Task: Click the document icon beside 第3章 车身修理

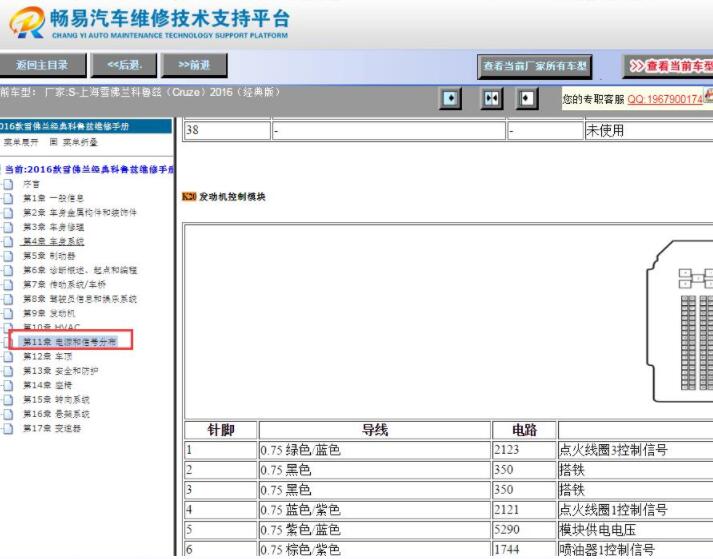Action: pos(8,227)
